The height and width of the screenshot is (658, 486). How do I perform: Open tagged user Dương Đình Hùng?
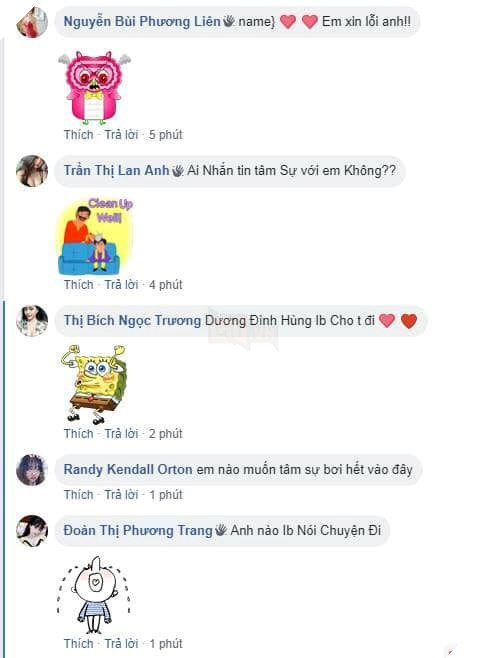[x=259, y=320]
